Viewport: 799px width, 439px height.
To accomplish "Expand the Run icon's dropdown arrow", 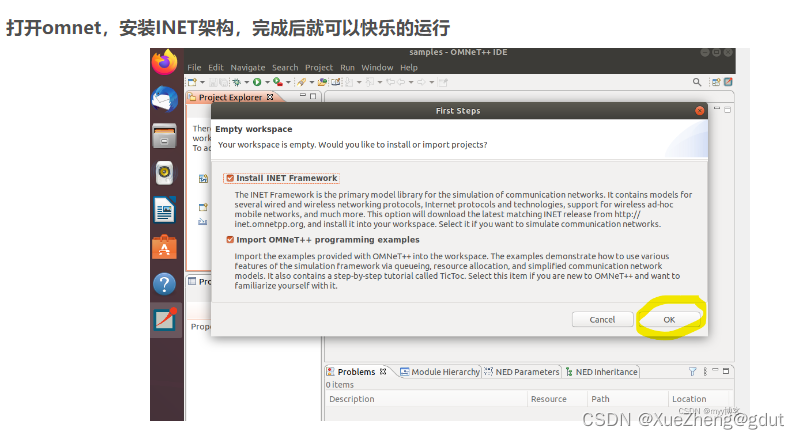I will tap(268, 82).
